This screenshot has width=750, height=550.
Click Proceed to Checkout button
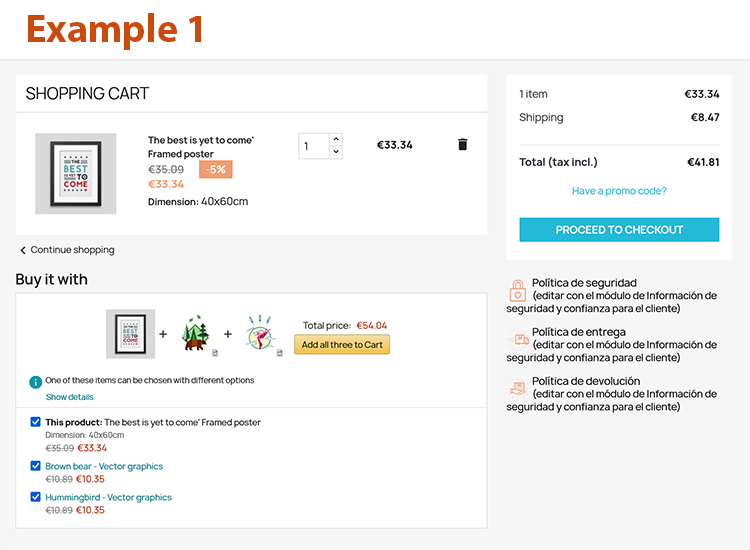click(x=619, y=230)
